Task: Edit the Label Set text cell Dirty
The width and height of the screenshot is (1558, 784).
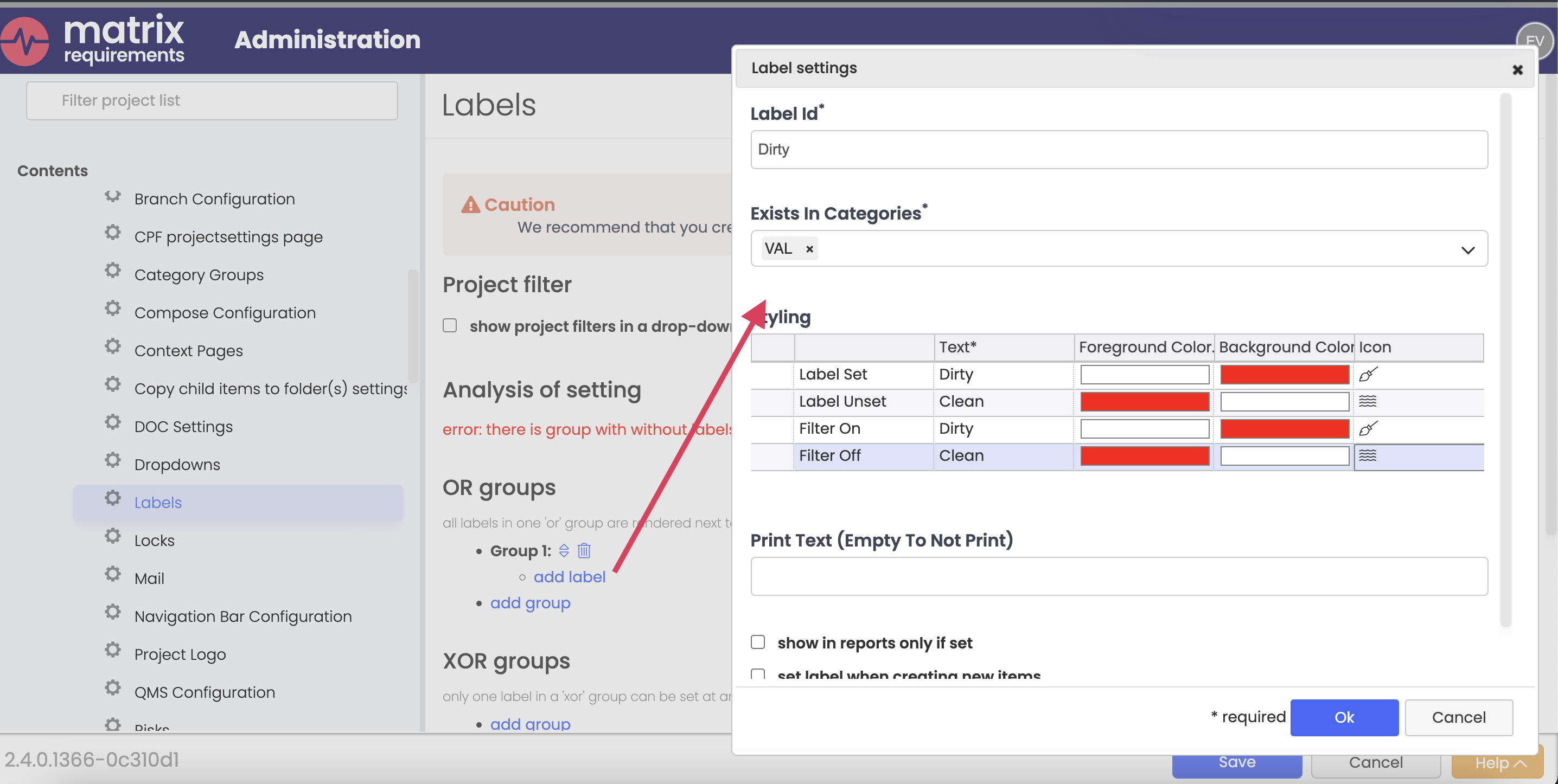Action: tap(1004, 374)
